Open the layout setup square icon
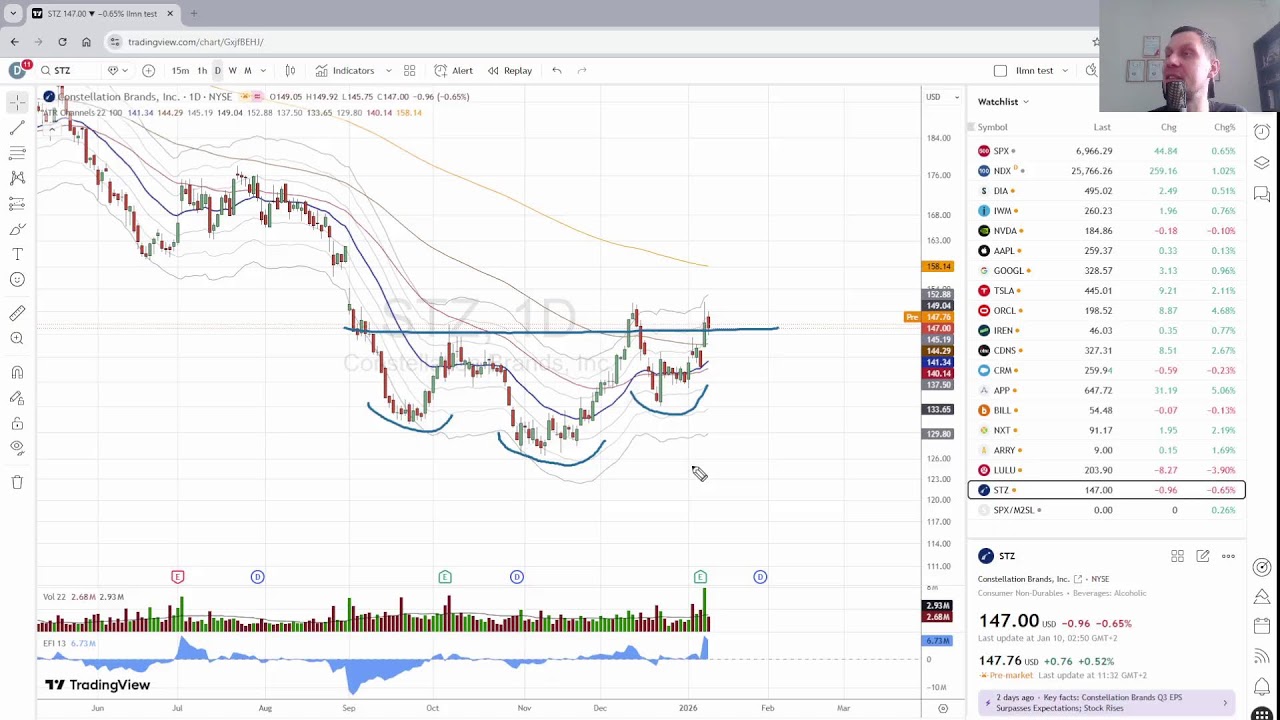1280x720 pixels. pyautogui.click(x=1000, y=70)
